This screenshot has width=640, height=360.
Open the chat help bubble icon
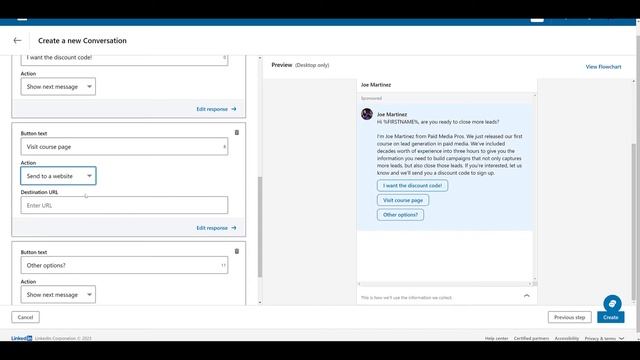(x=612, y=304)
